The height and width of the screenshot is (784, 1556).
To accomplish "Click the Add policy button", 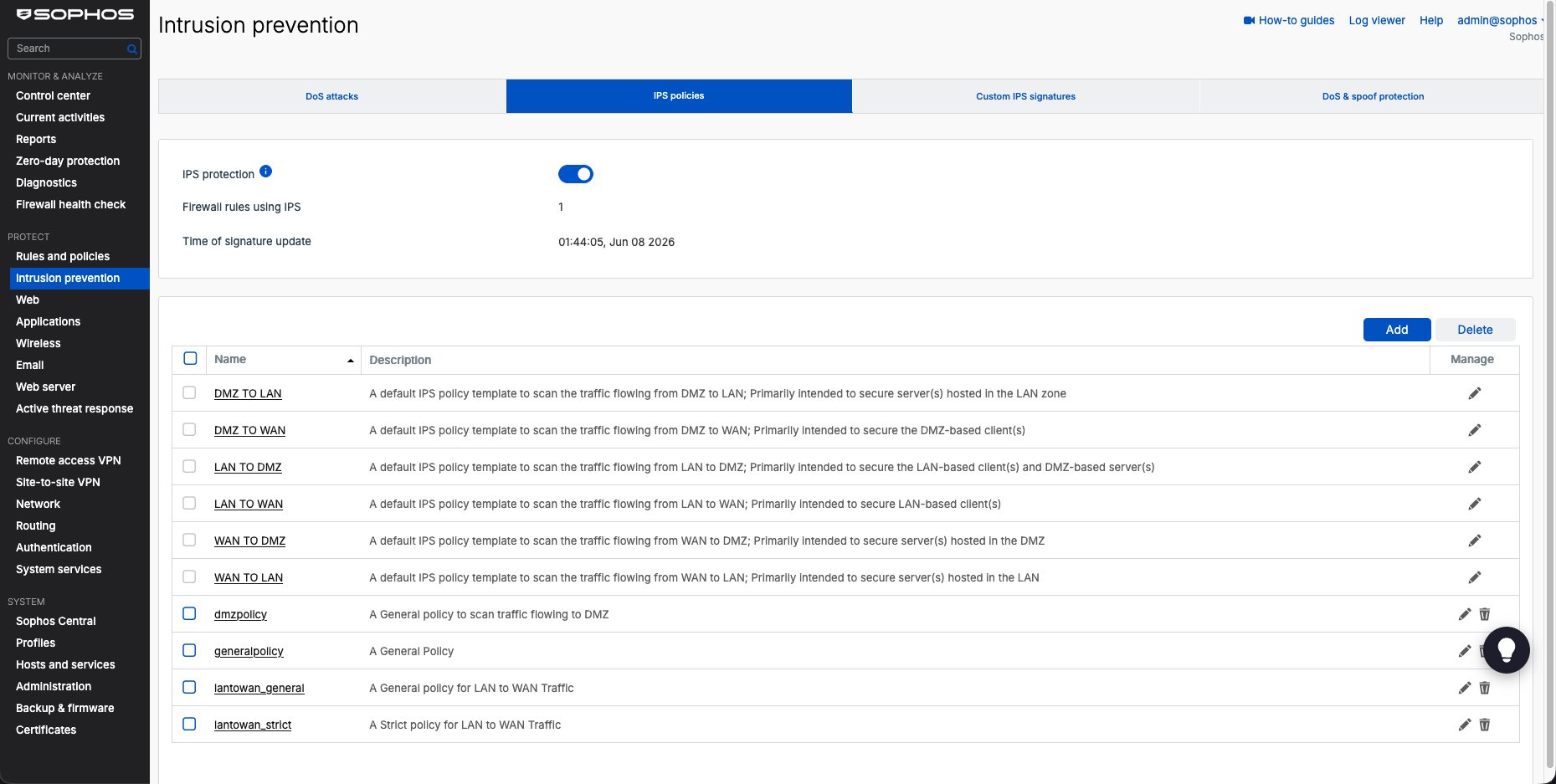I will [1396, 330].
